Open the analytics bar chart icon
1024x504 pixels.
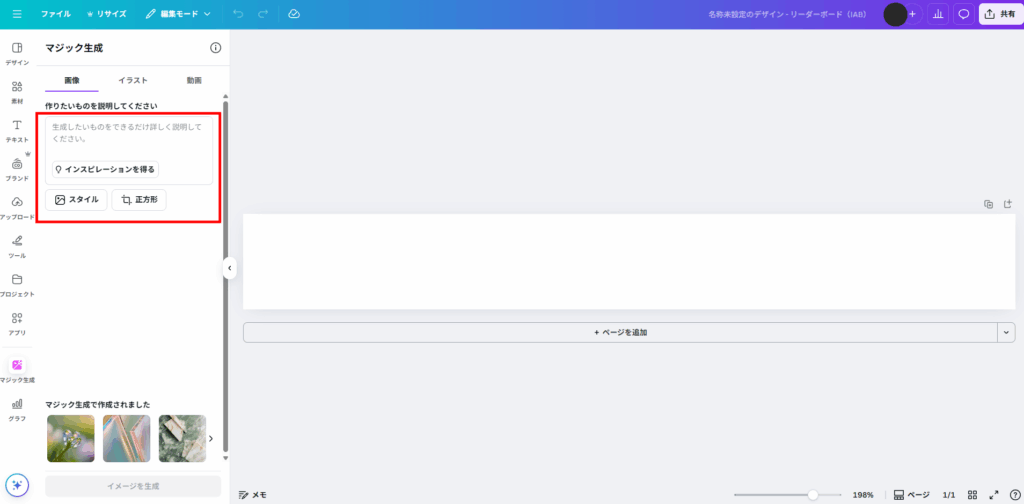tap(938, 14)
